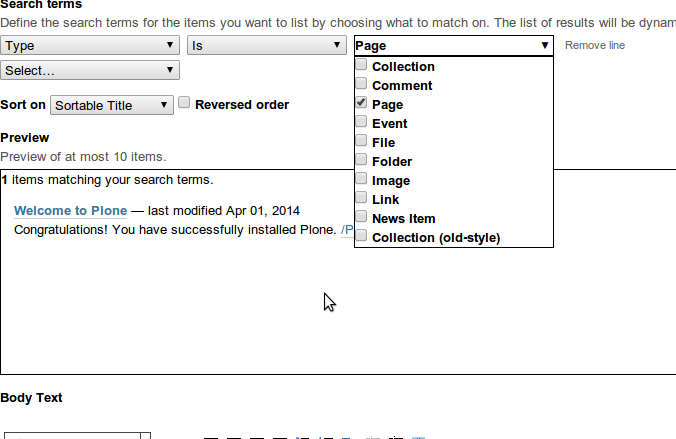The height and width of the screenshot is (439, 676).
Task: Select the Collection (old-style) checkbox
Action: (361, 237)
